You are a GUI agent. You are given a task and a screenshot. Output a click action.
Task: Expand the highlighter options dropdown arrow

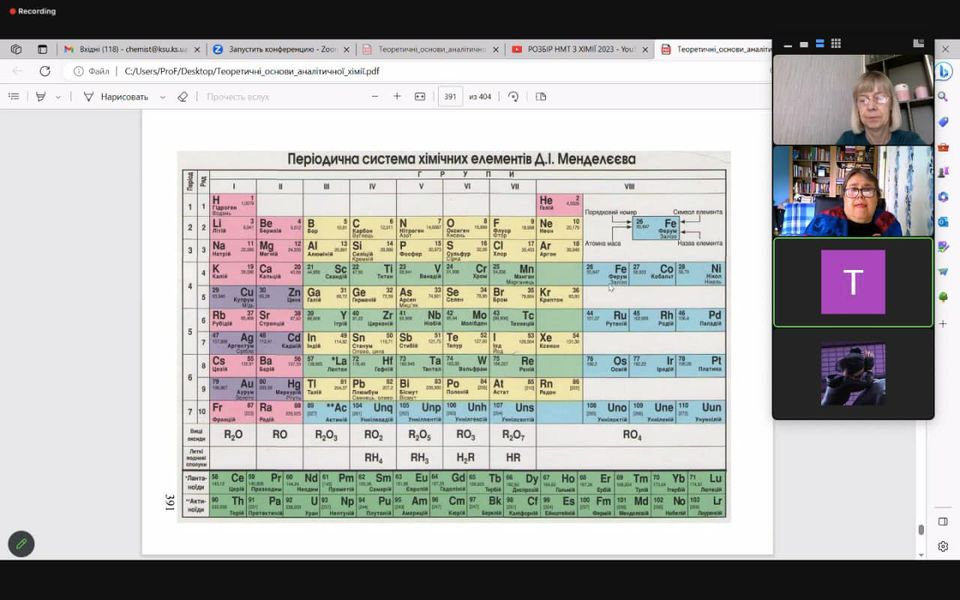coord(58,97)
